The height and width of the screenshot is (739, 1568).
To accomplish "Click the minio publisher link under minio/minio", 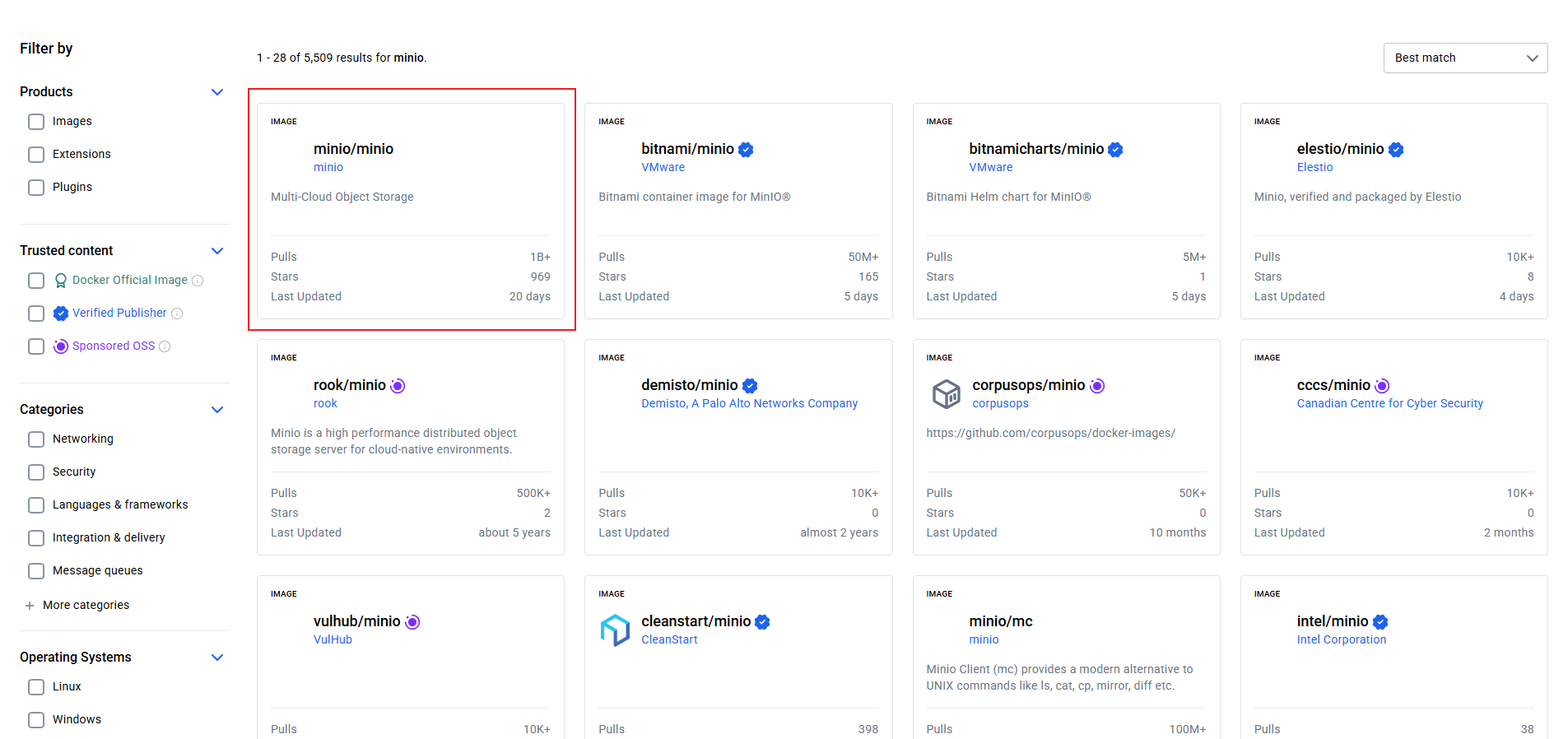I will [x=328, y=167].
